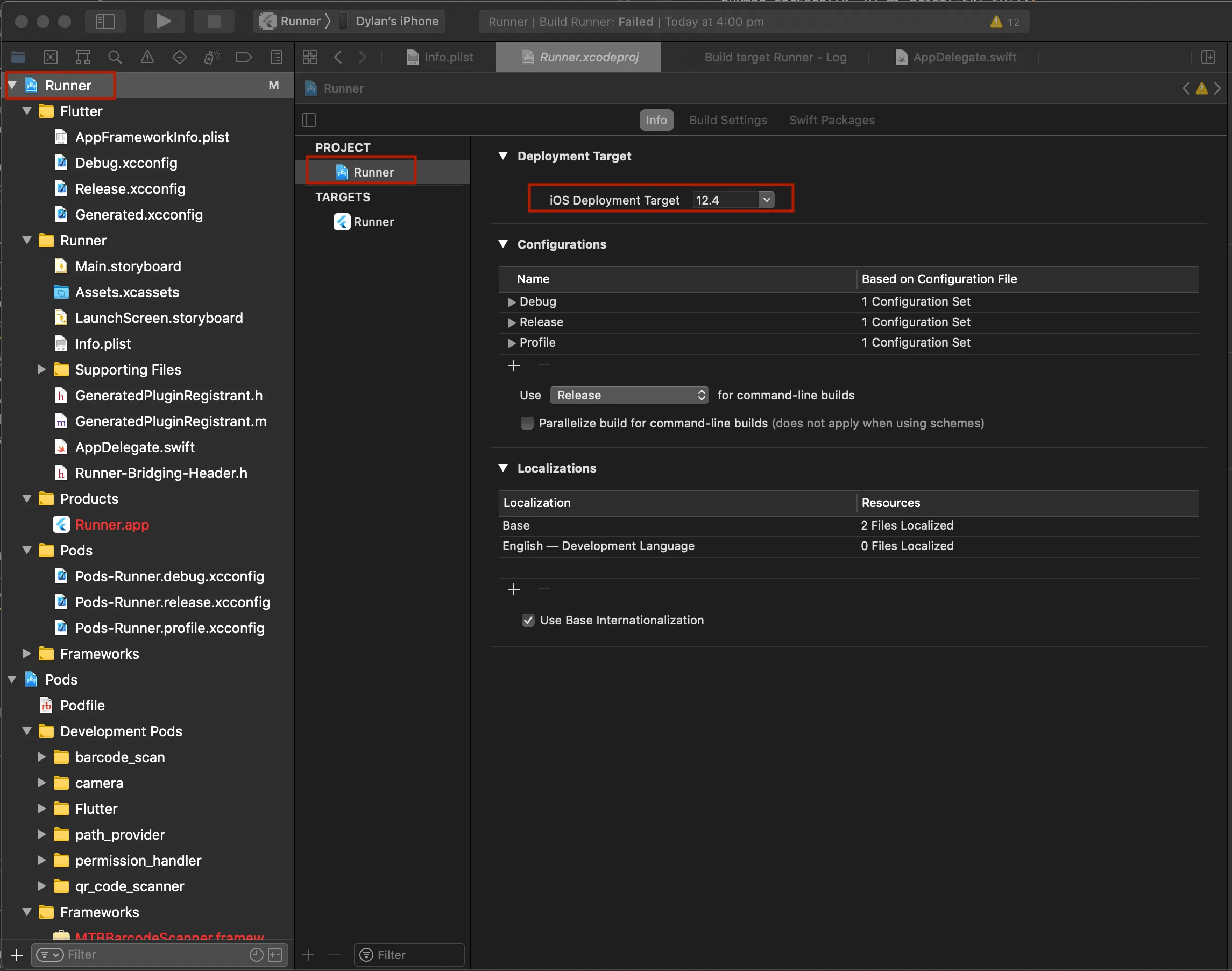This screenshot has width=1232, height=971.
Task: Open the related items grid icon
Action: point(310,57)
